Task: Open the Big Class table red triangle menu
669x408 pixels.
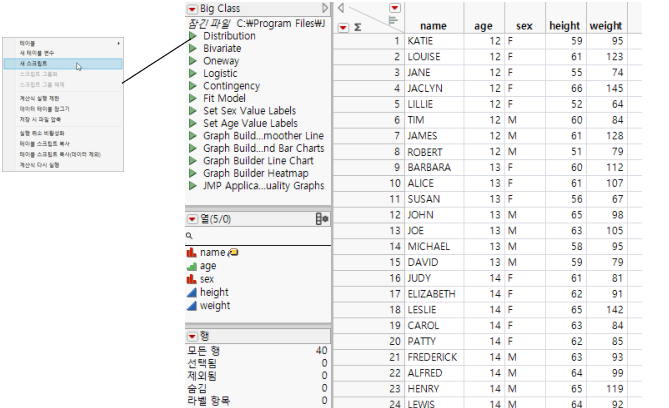Action: [192, 9]
